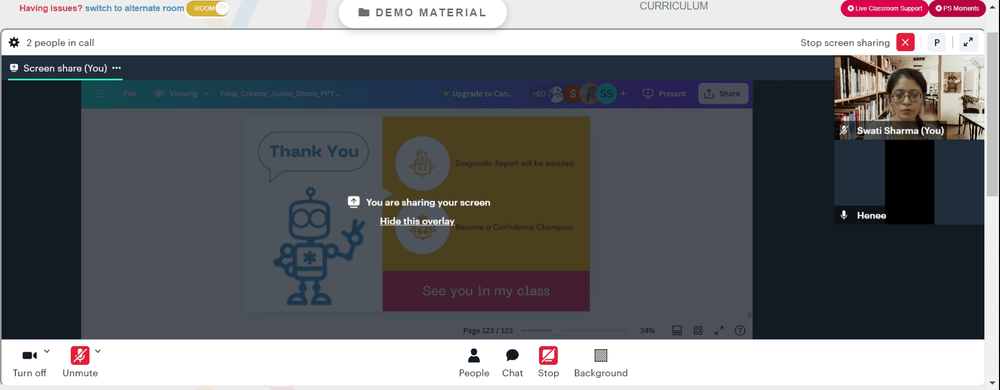Click the Canva zoom slider
The height and width of the screenshot is (390, 1000).
[573, 331]
